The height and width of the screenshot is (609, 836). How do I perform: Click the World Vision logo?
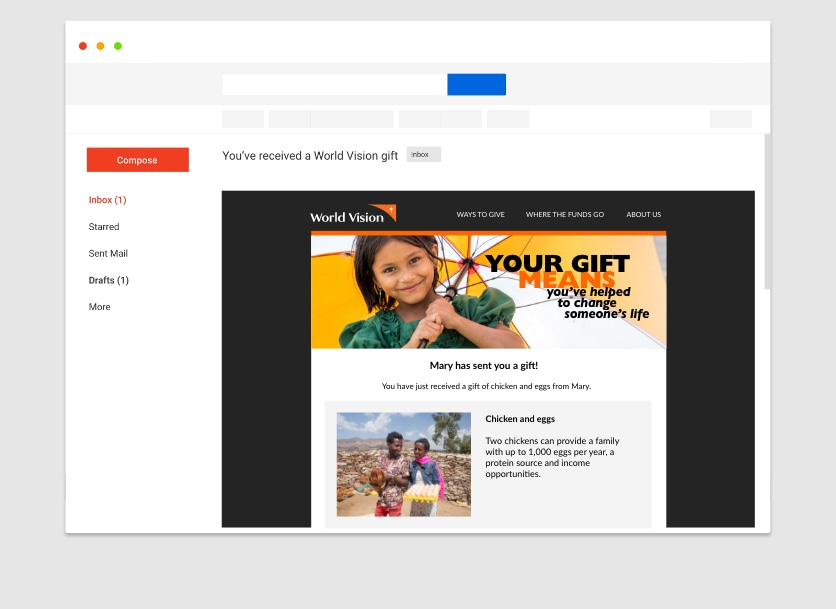[353, 214]
